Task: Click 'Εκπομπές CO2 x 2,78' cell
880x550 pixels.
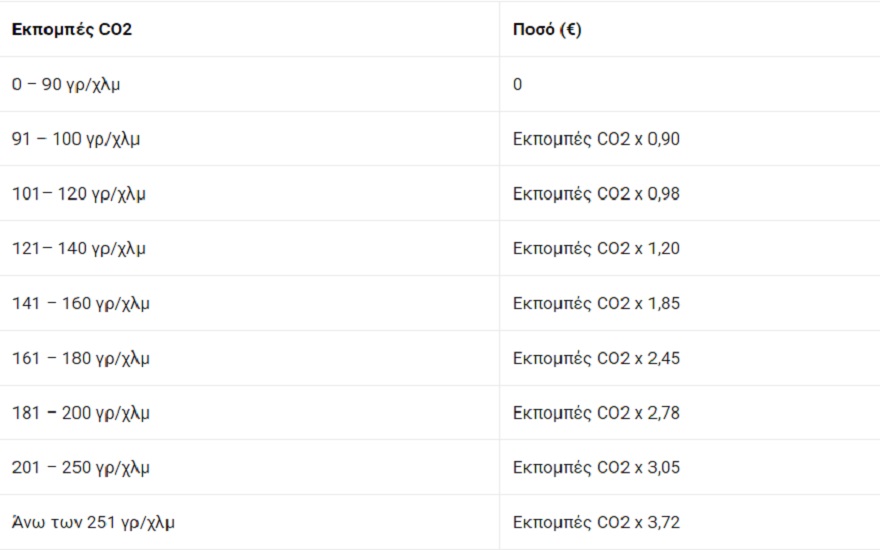Action: [x=596, y=413]
